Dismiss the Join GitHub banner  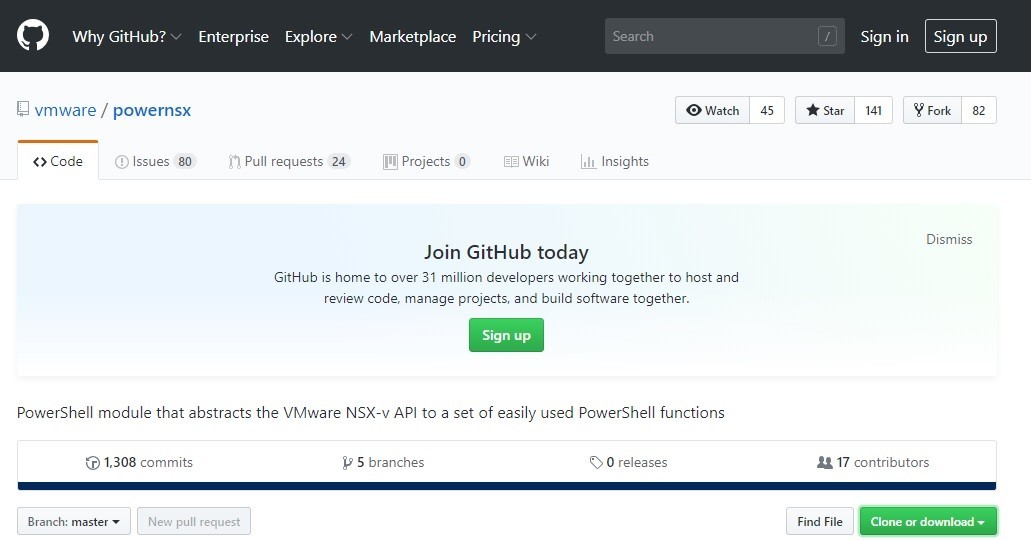coord(949,239)
